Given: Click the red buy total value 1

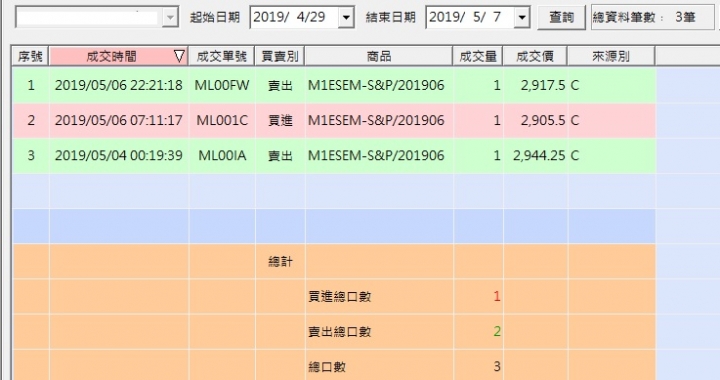Looking at the screenshot, I should (x=496, y=296).
